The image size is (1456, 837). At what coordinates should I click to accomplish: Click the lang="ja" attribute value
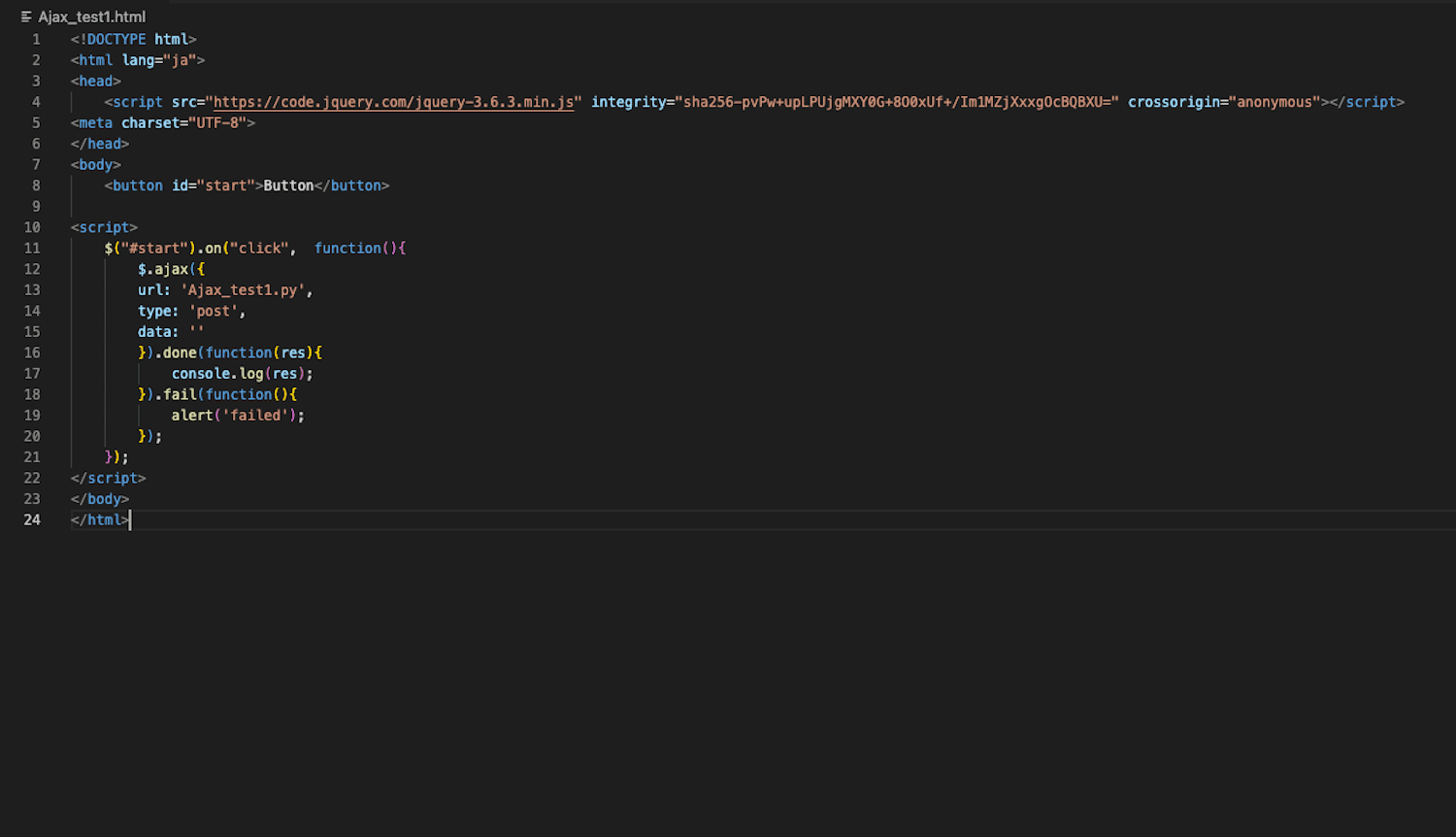180,60
